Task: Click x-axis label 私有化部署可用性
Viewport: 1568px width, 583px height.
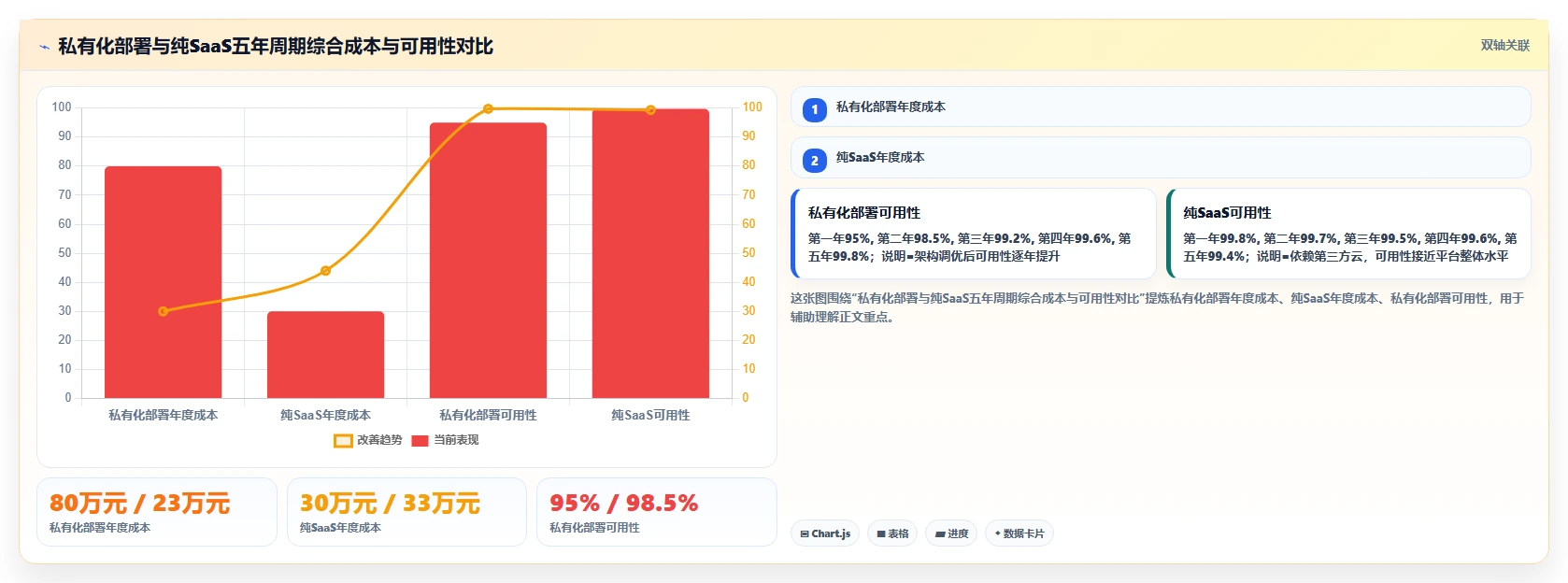Action: (x=488, y=415)
